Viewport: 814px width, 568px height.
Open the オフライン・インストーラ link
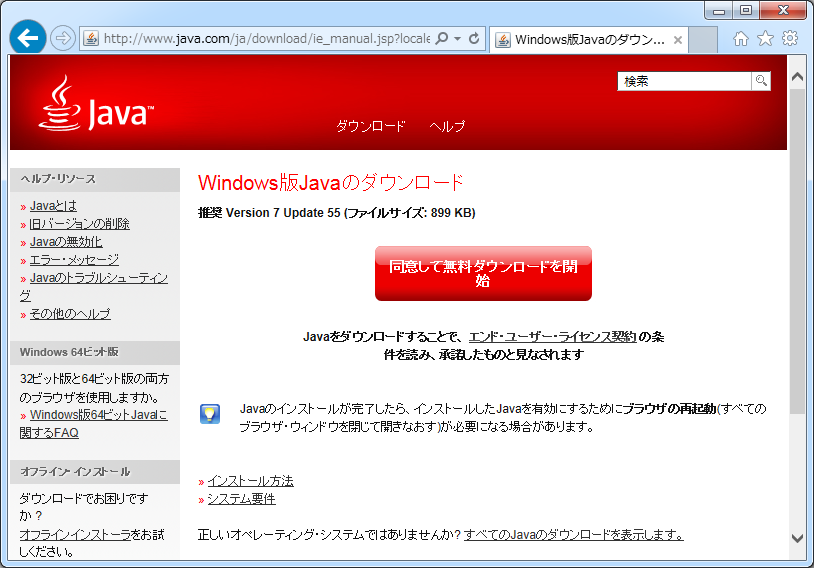coord(75,535)
